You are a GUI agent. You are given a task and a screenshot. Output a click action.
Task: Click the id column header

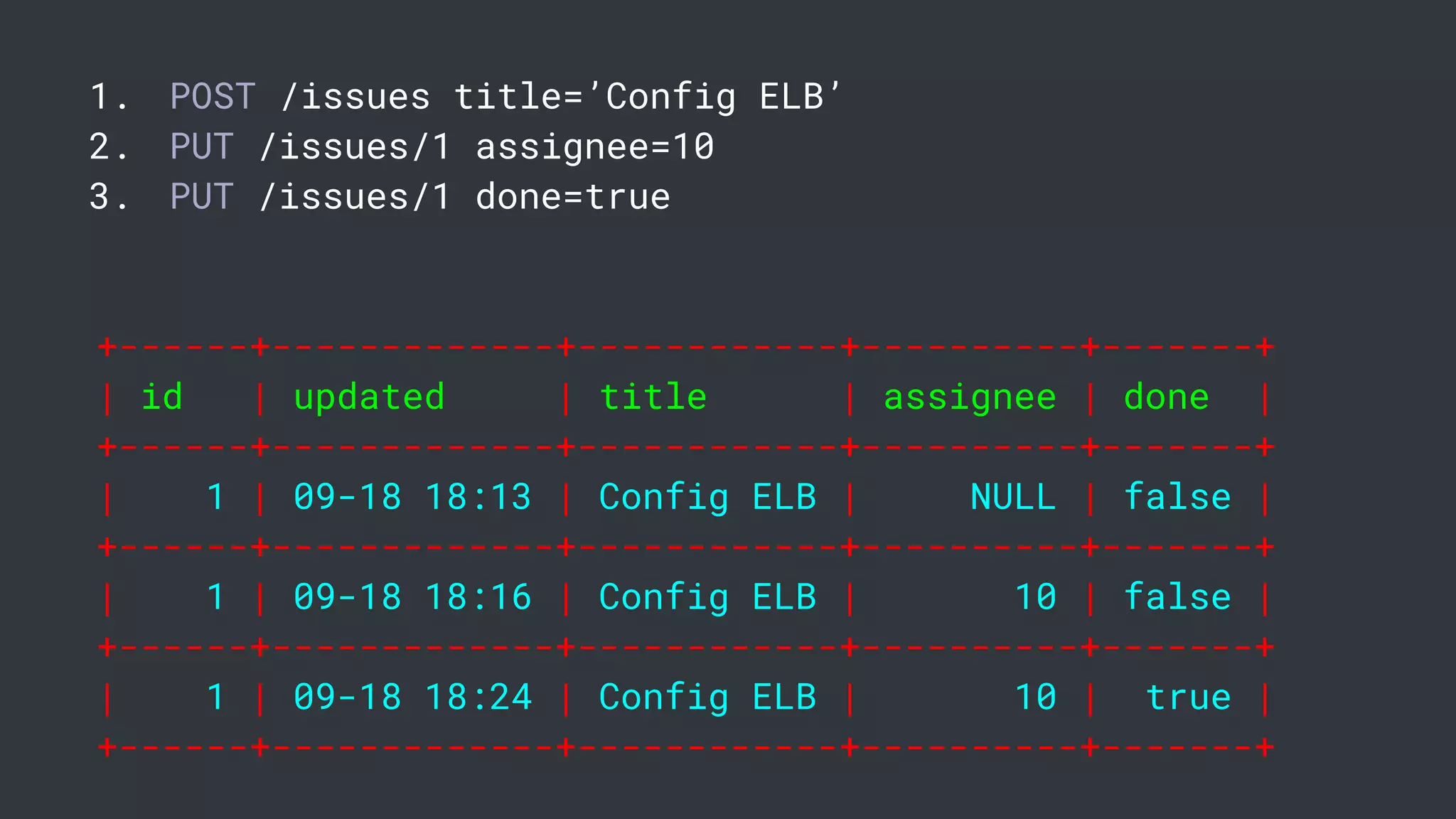[162, 396]
